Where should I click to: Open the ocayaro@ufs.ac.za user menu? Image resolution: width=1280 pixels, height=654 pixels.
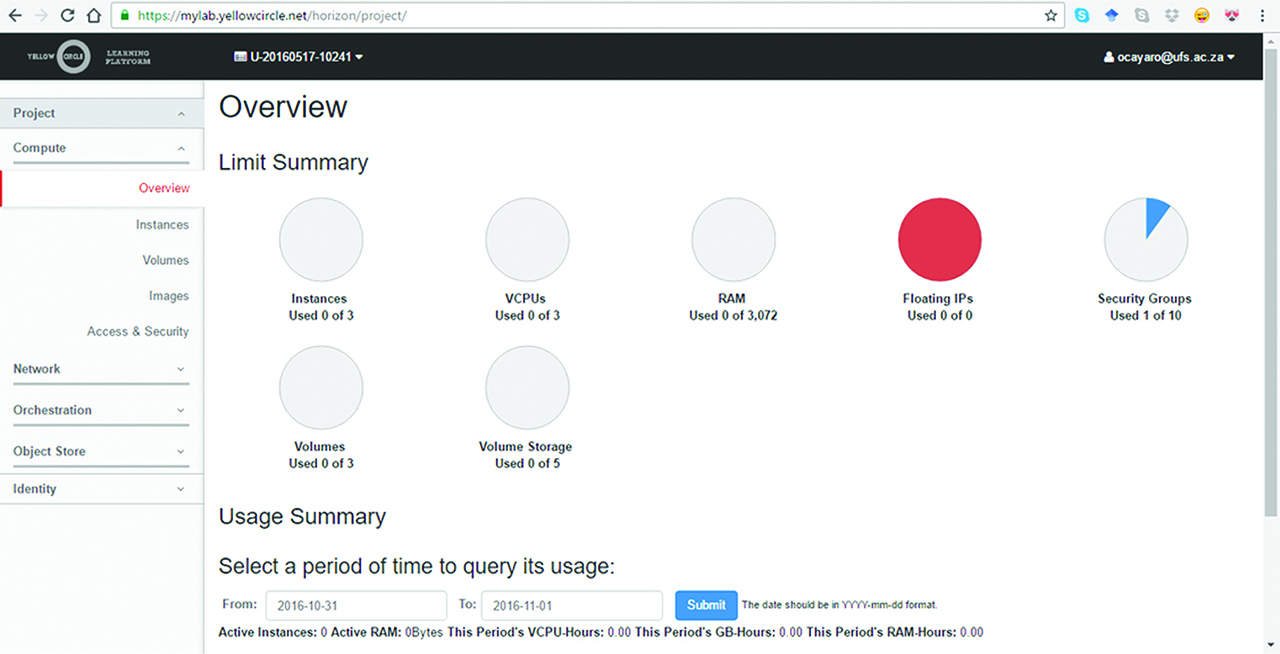pyautogui.click(x=1169, y=57)
